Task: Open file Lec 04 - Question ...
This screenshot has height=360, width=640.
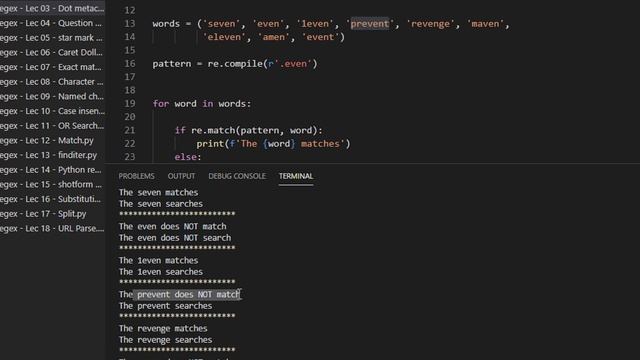Action: pos(52,23)
